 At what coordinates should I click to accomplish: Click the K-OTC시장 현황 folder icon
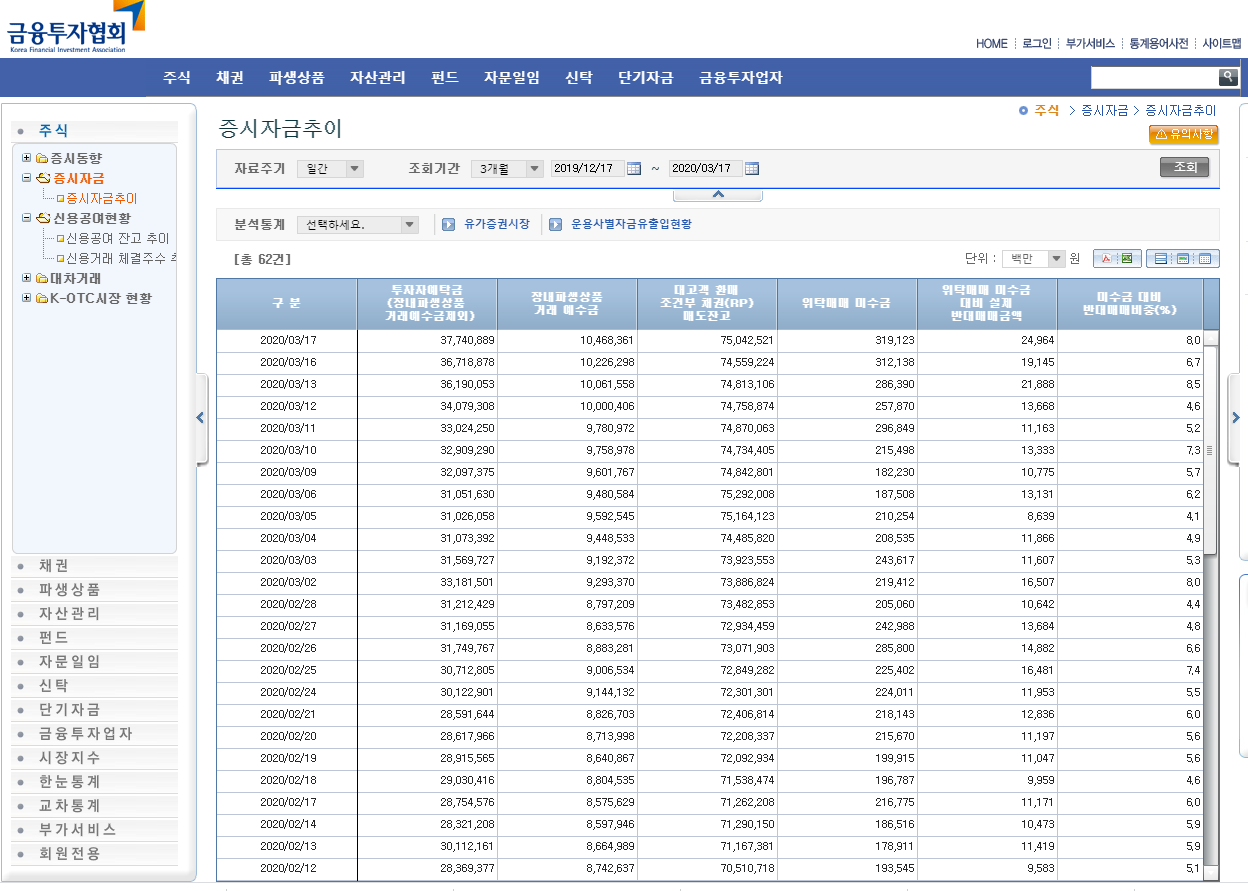coord(42,298)
